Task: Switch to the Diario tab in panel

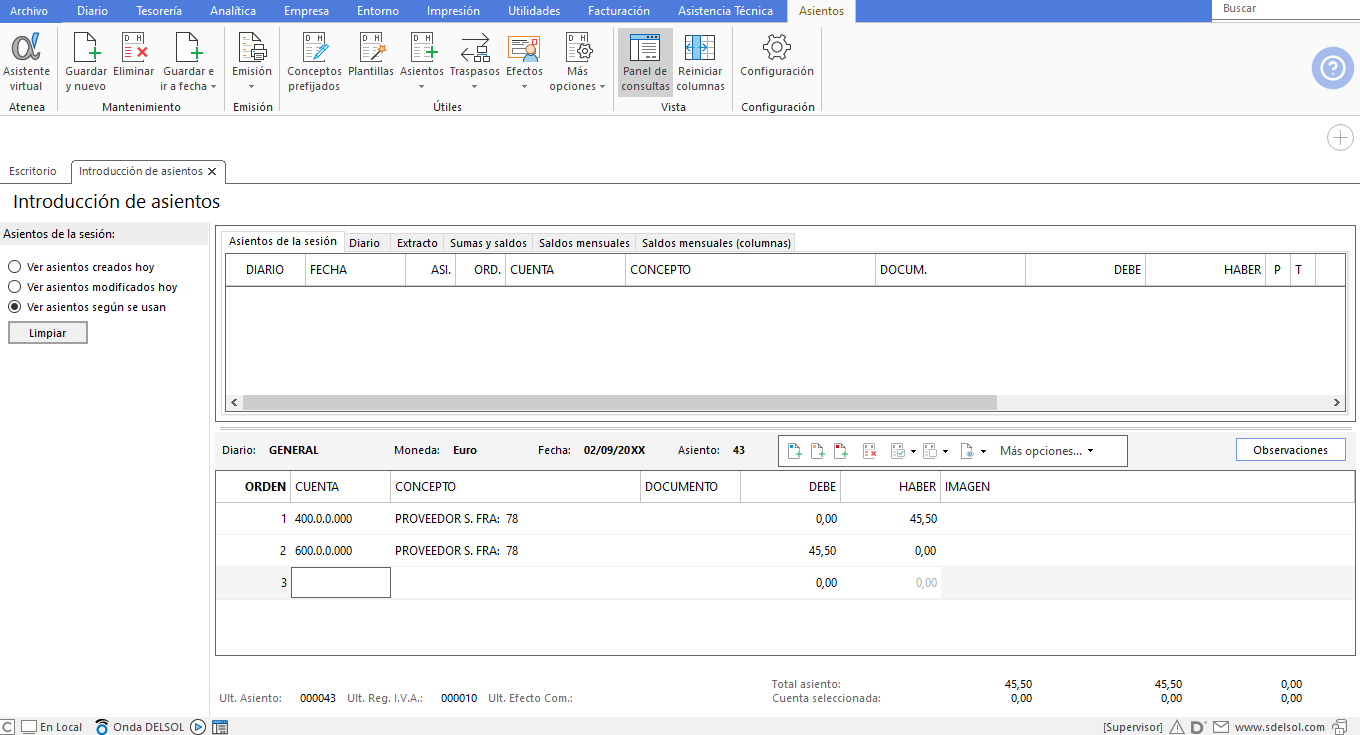Action: click(365, 243)
